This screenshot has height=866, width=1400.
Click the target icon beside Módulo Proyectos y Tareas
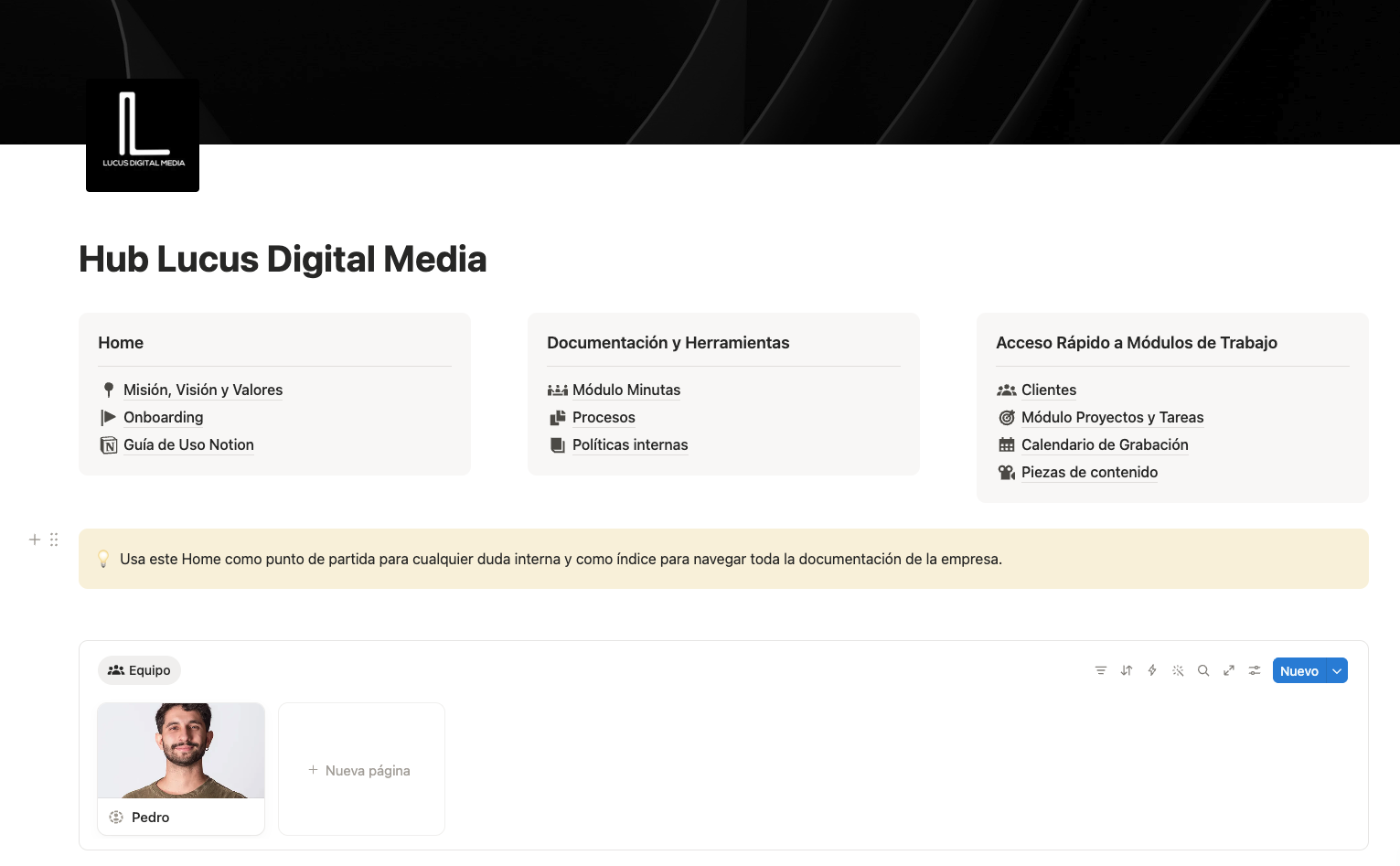[1007, 418]
